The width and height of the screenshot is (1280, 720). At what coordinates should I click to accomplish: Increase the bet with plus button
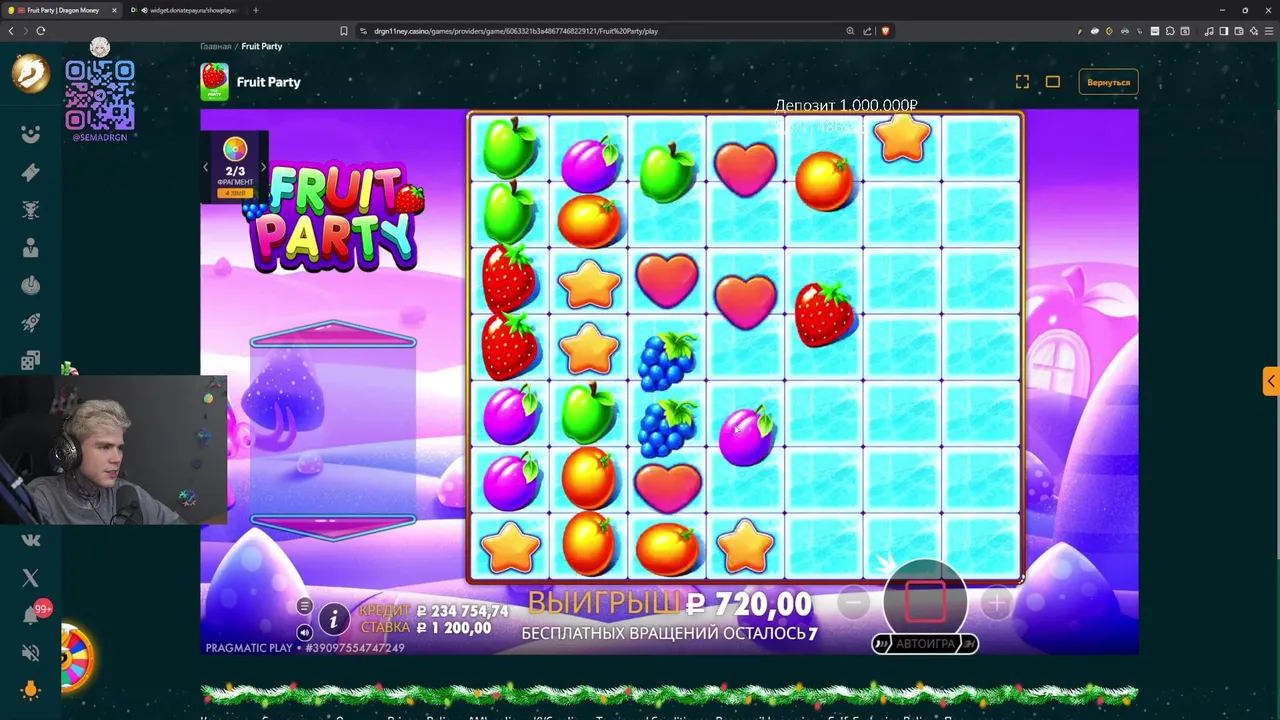[997, 603]
